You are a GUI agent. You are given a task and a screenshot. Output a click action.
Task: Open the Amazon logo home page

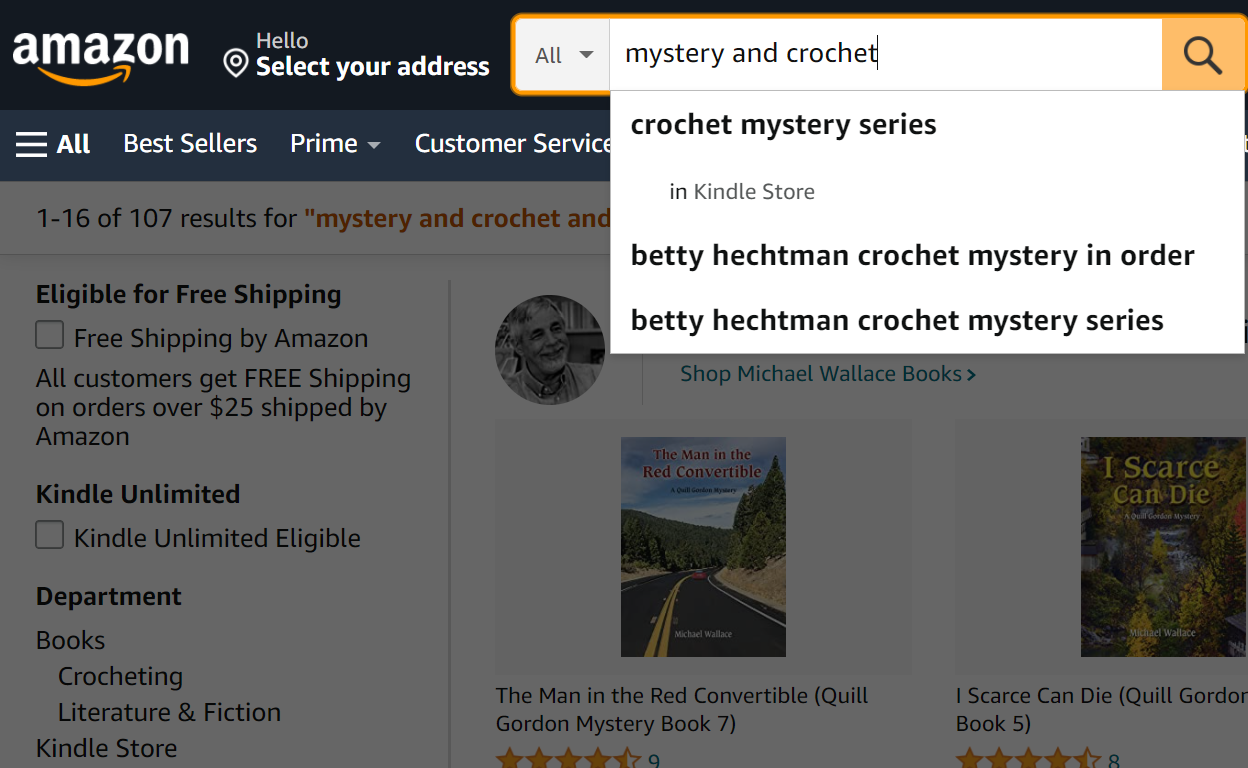[x=100, y=56]
